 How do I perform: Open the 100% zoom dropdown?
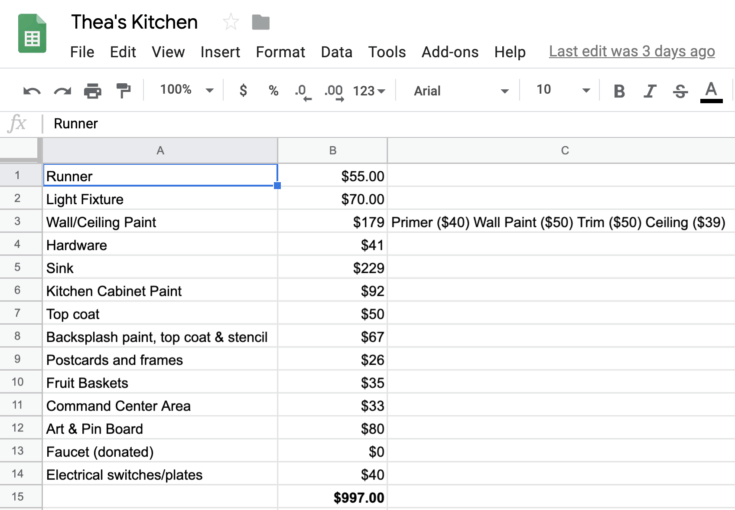[187, 90]
